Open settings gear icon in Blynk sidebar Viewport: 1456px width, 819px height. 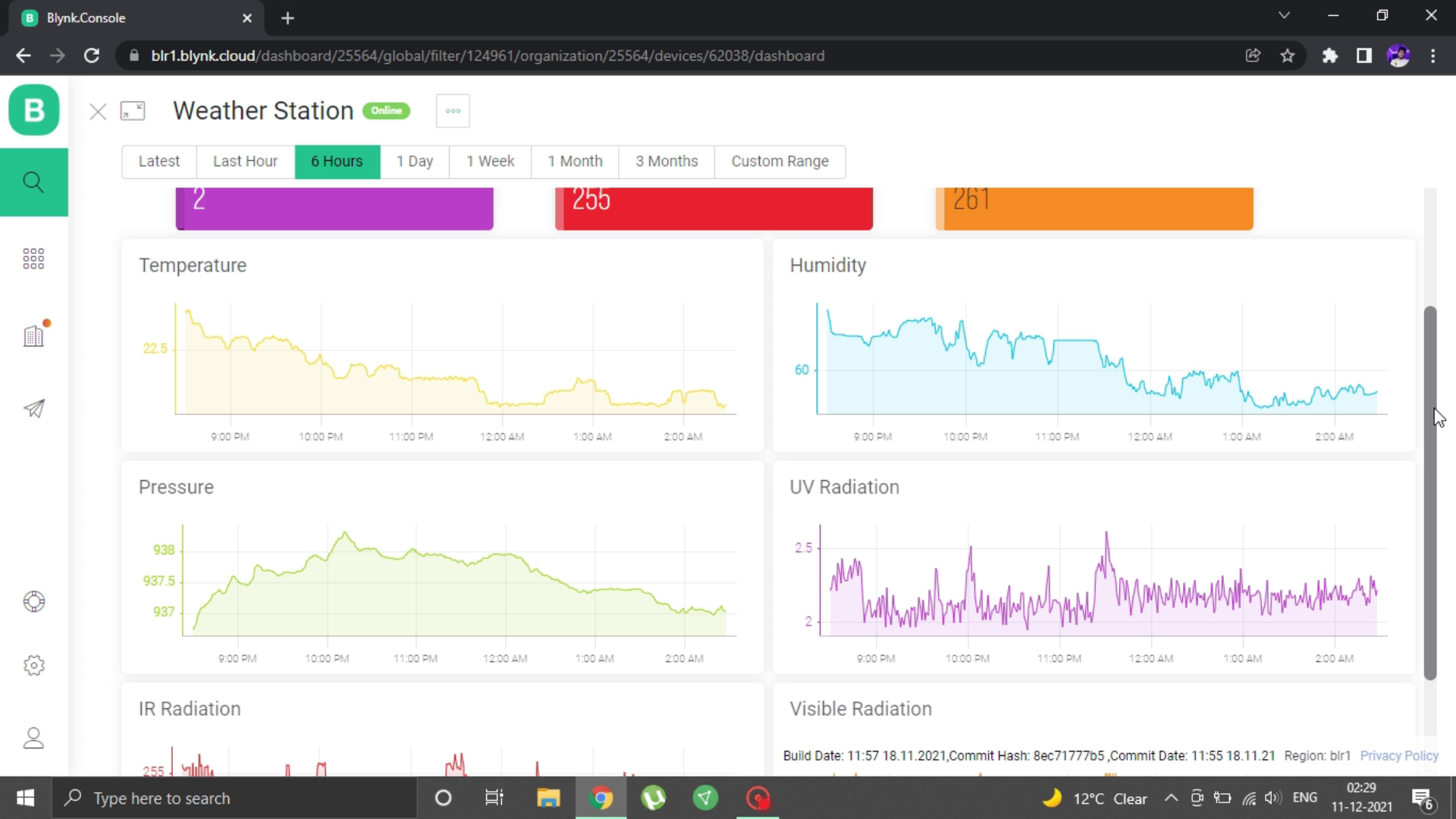click(x=33, y=666)
